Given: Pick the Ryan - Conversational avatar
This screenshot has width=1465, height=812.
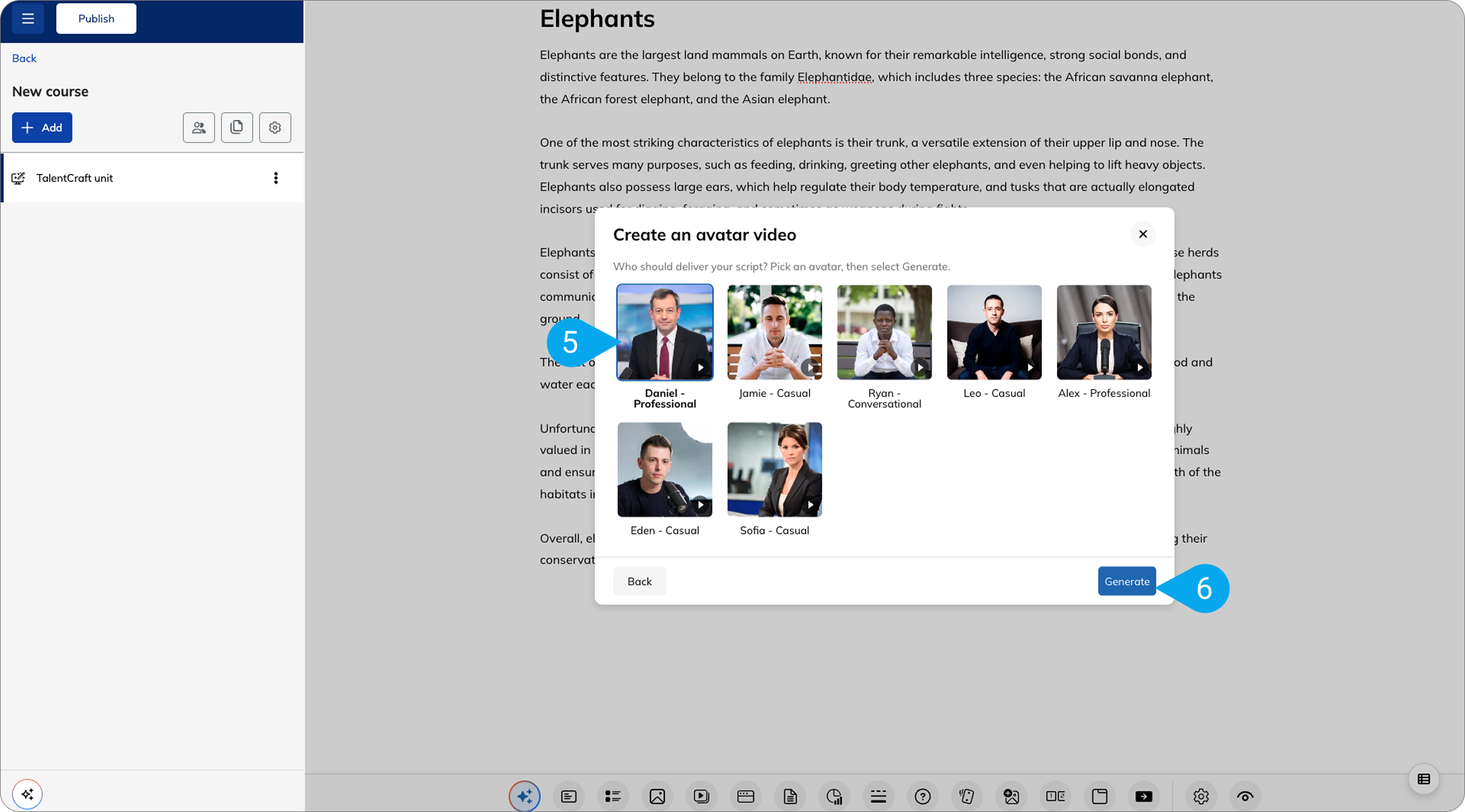Looking at the screenshot, I should [885, 332].
